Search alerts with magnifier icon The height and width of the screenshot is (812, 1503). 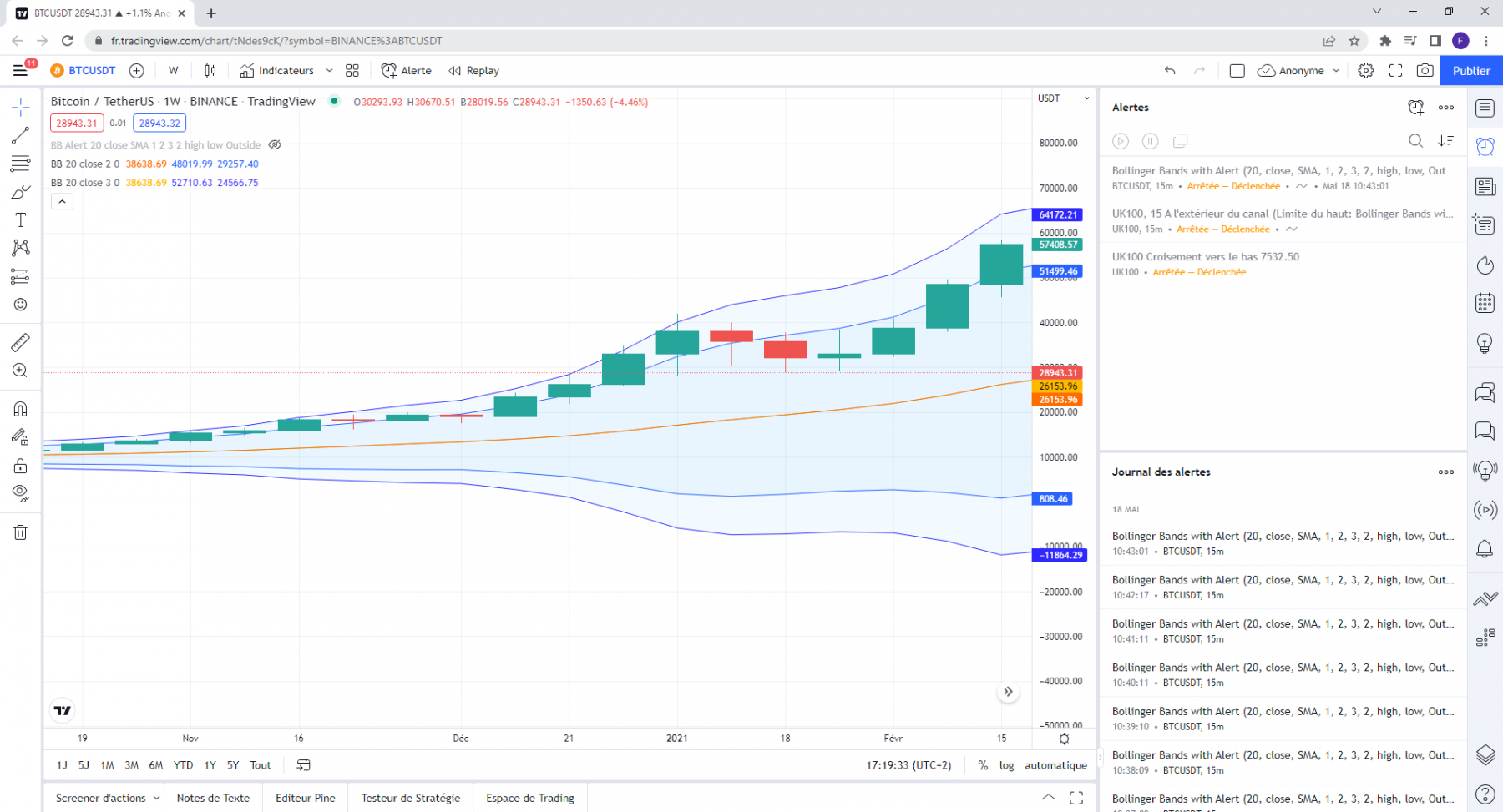pos(1416,141)
